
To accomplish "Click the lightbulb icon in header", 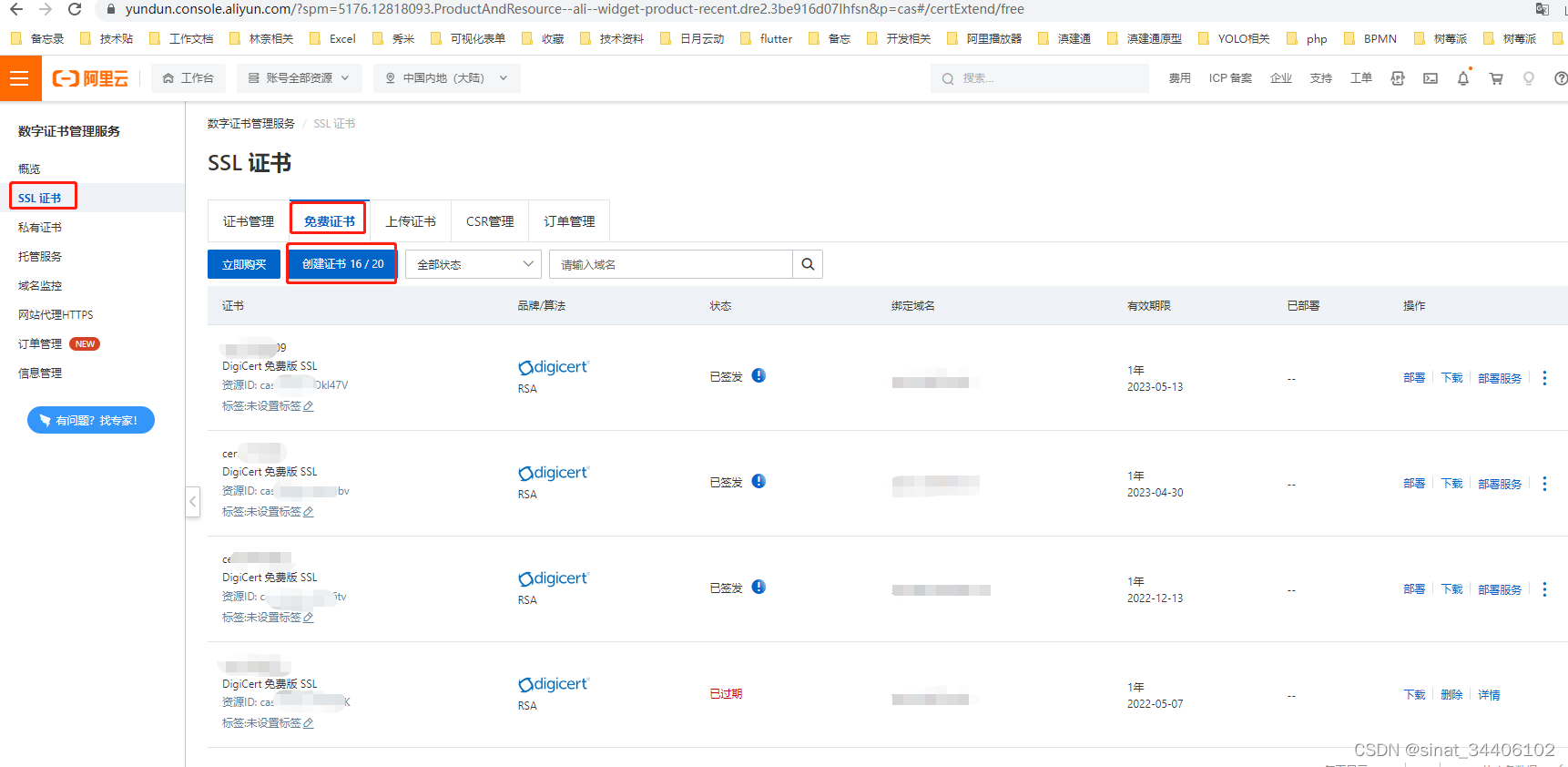I will (x=1529, y=78).
